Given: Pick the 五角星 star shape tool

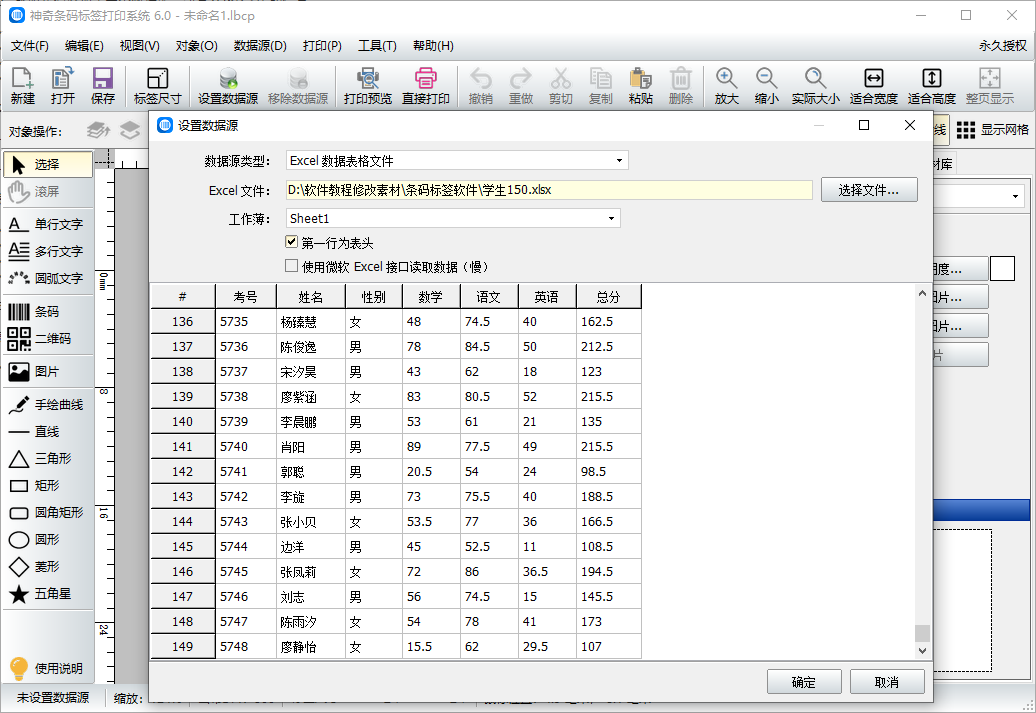Looking at the screenshot, I should [47, 594].
